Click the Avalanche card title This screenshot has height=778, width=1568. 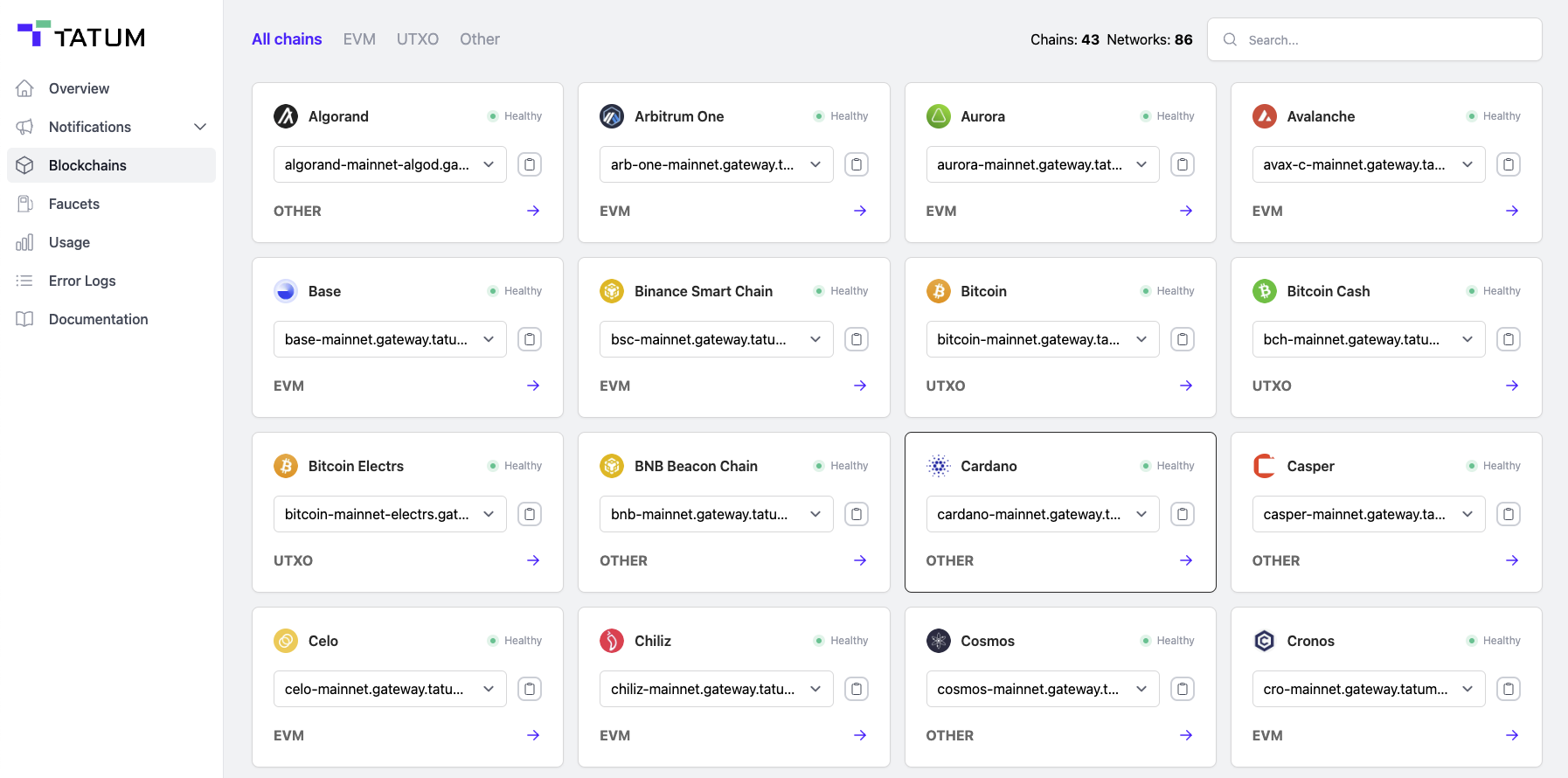[x=1321, y=116]
